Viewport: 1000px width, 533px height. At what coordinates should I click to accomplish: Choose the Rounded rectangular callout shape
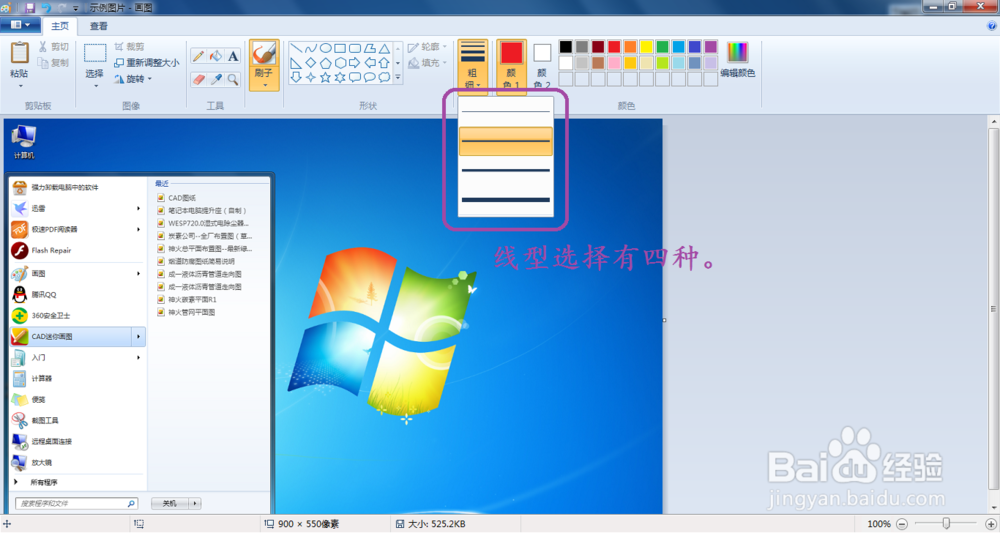tap(355, 77)
